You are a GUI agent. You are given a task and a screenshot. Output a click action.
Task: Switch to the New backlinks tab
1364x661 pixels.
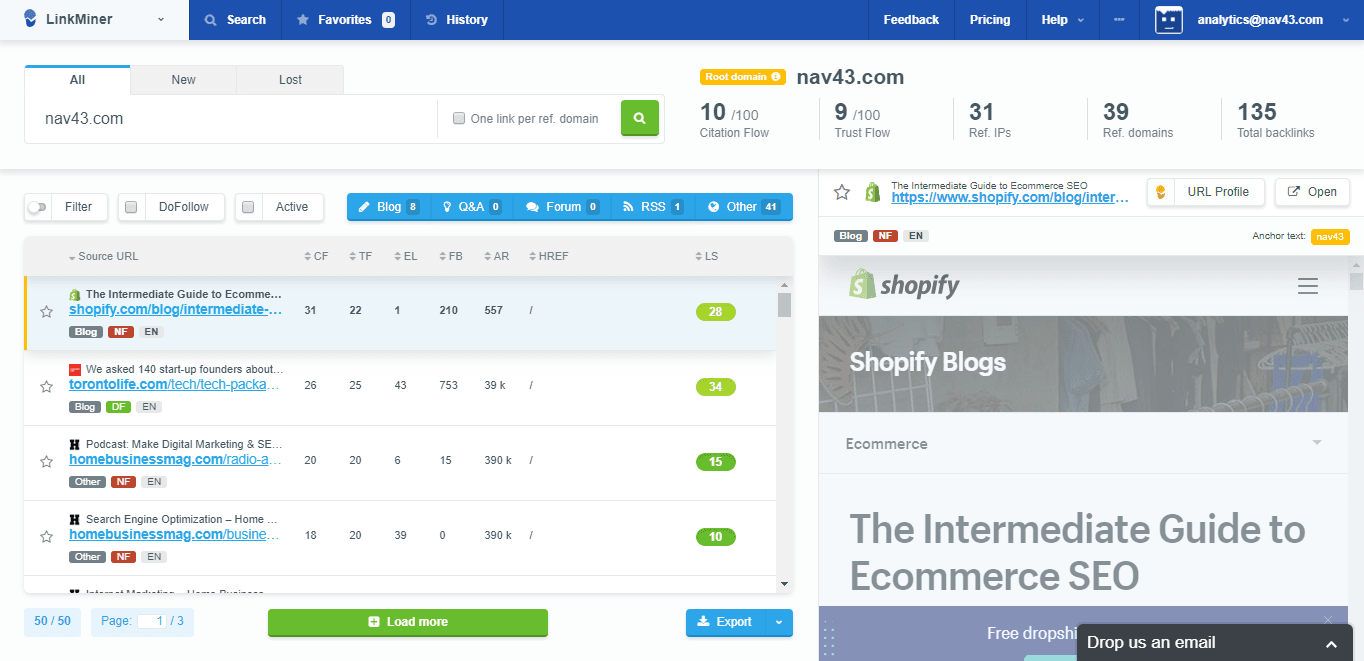coord(183,80)
